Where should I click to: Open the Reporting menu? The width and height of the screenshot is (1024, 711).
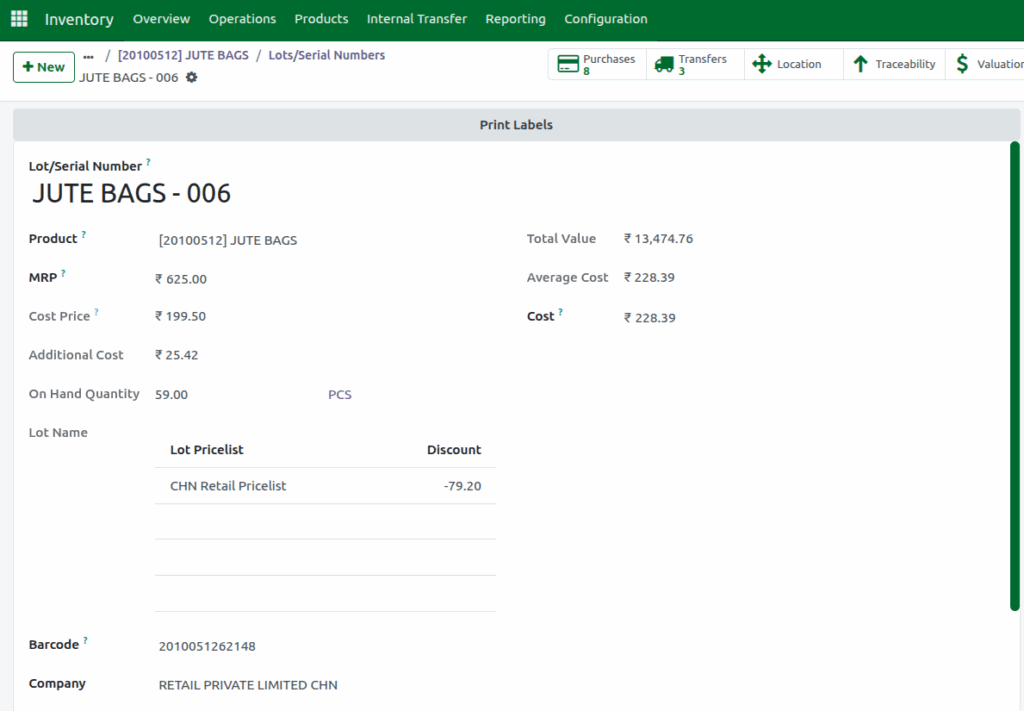[515, 18]
